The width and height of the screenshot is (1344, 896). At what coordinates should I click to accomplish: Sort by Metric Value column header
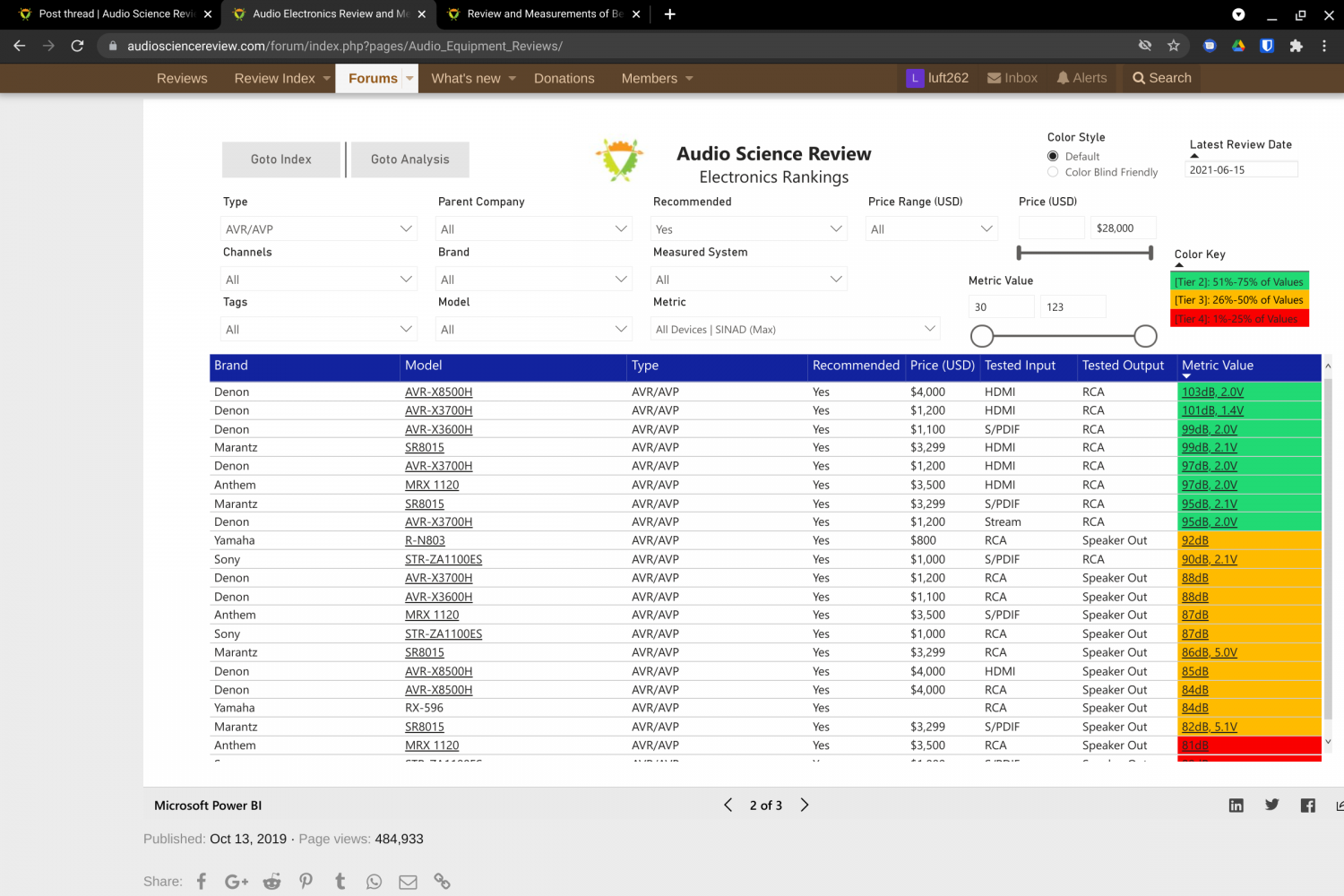(x=1218, y=366)
